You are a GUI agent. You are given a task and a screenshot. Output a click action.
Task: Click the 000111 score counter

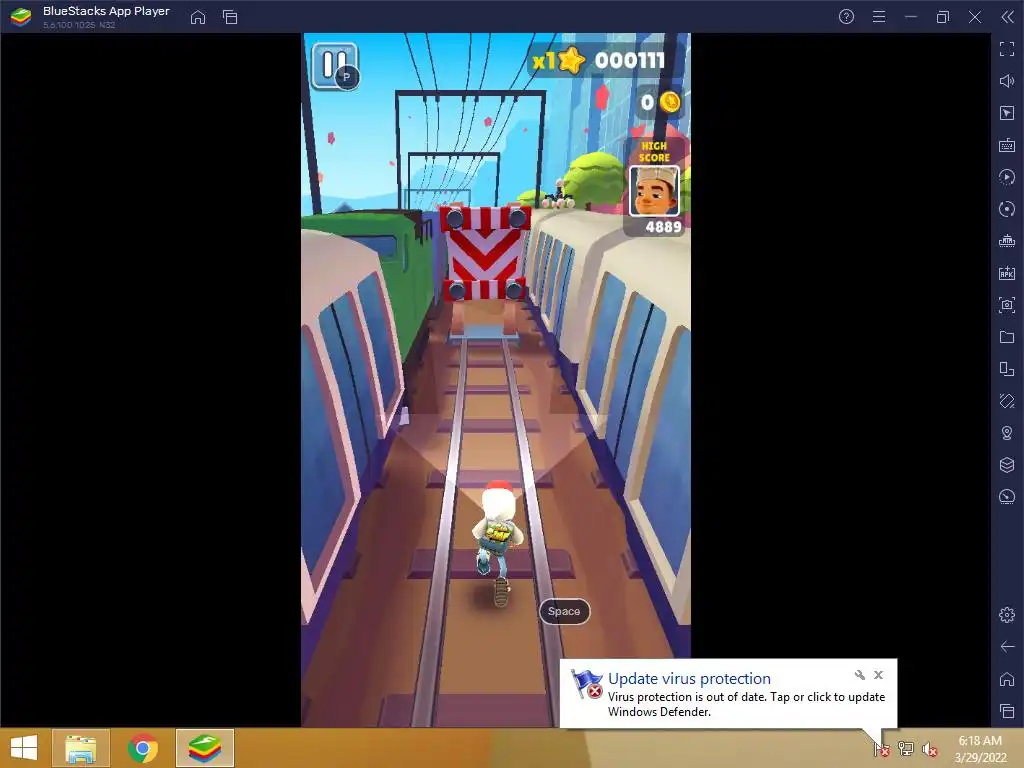coord(630,60)
